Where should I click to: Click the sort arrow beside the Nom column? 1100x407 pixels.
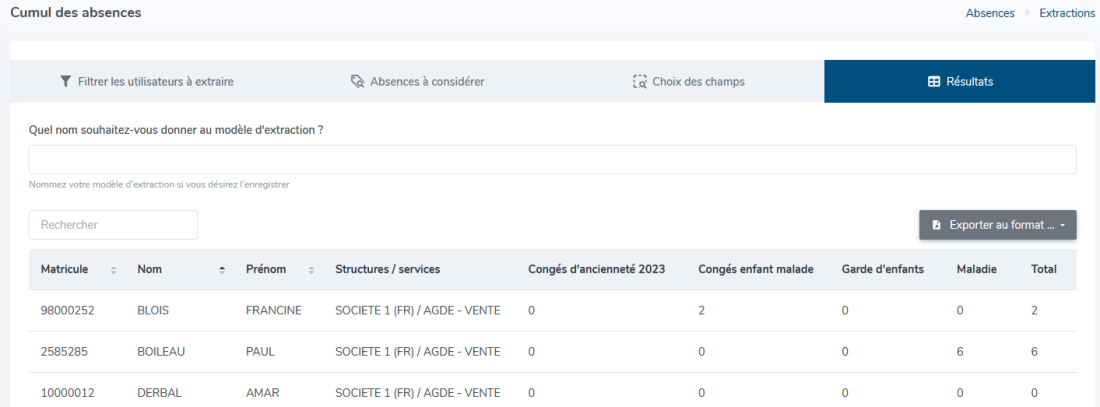[222, 270]
